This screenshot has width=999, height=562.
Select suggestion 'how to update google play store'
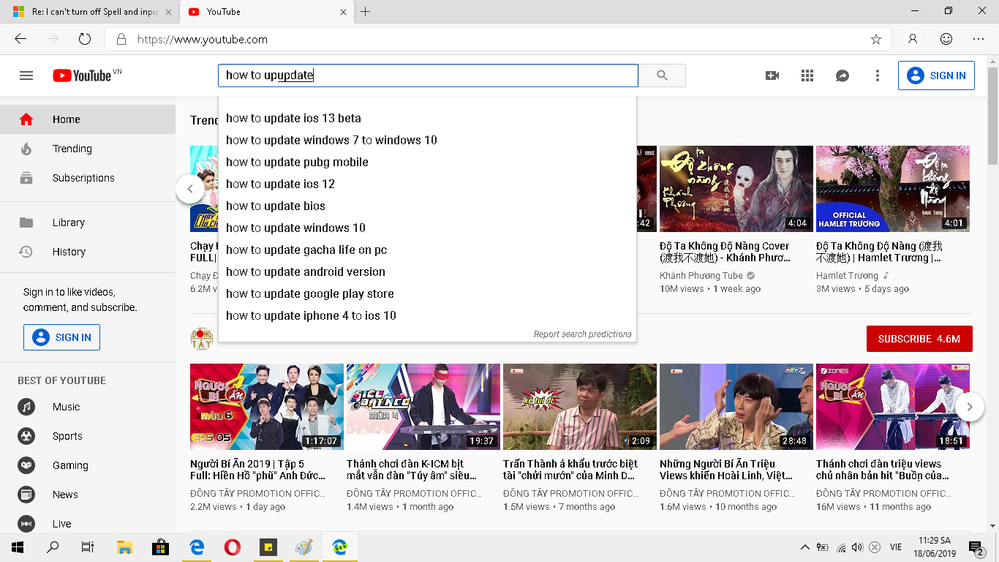click(427, 294)
